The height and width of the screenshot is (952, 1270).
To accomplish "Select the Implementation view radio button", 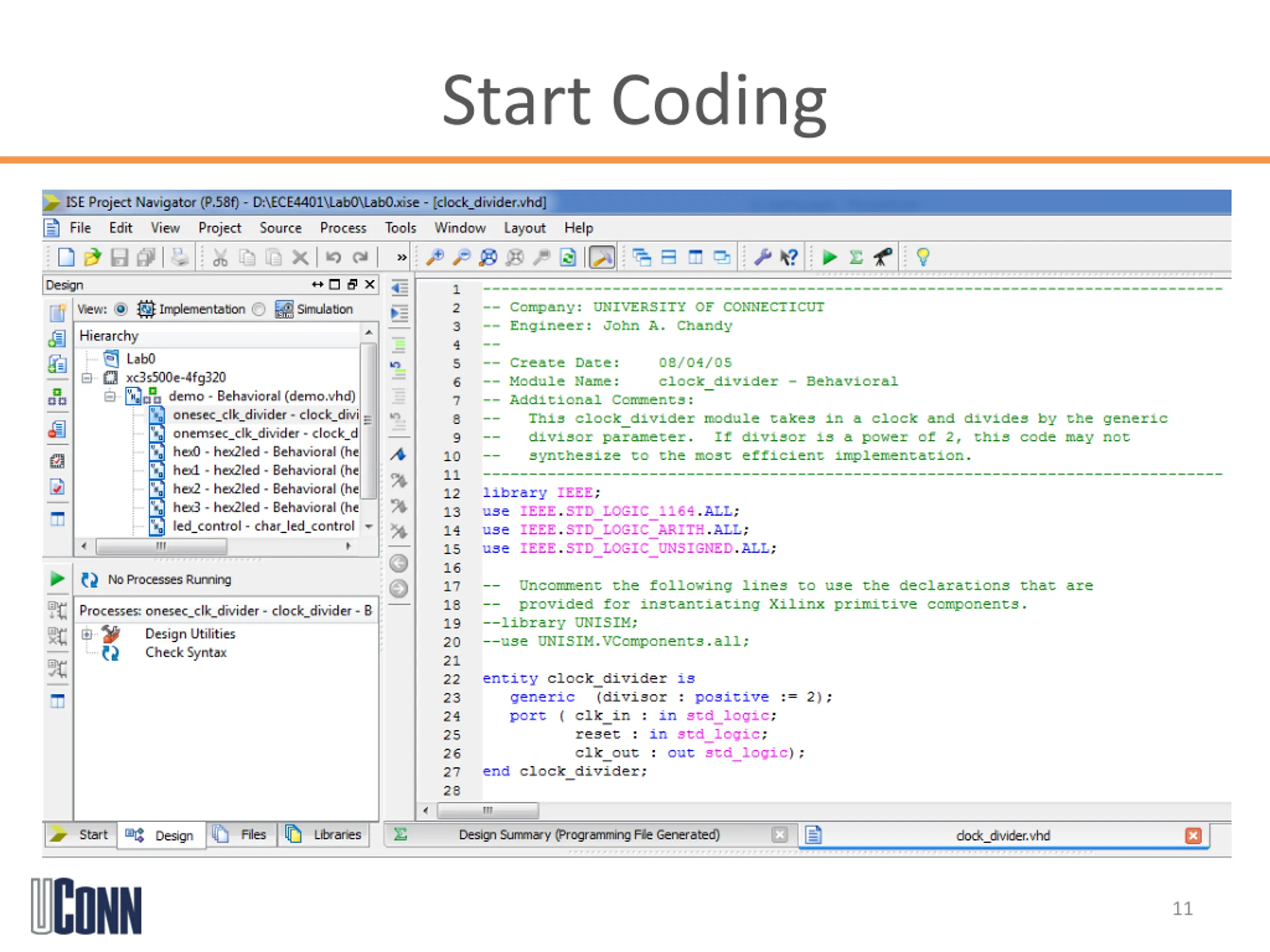I will [x=121, y=309].
